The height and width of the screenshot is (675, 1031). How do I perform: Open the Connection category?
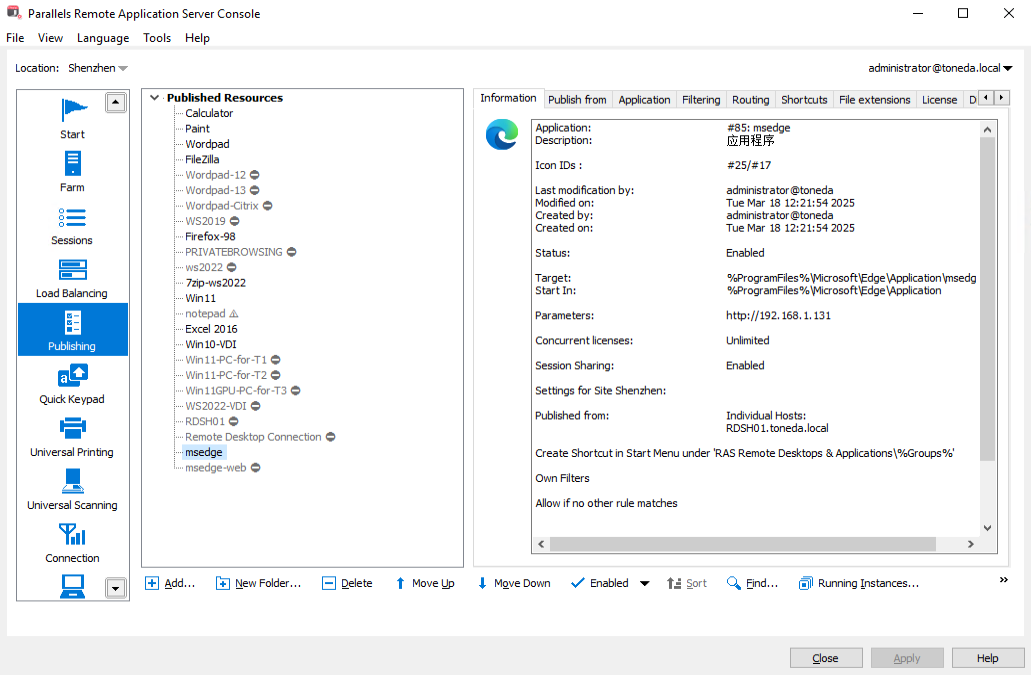(x=72, y=542)
